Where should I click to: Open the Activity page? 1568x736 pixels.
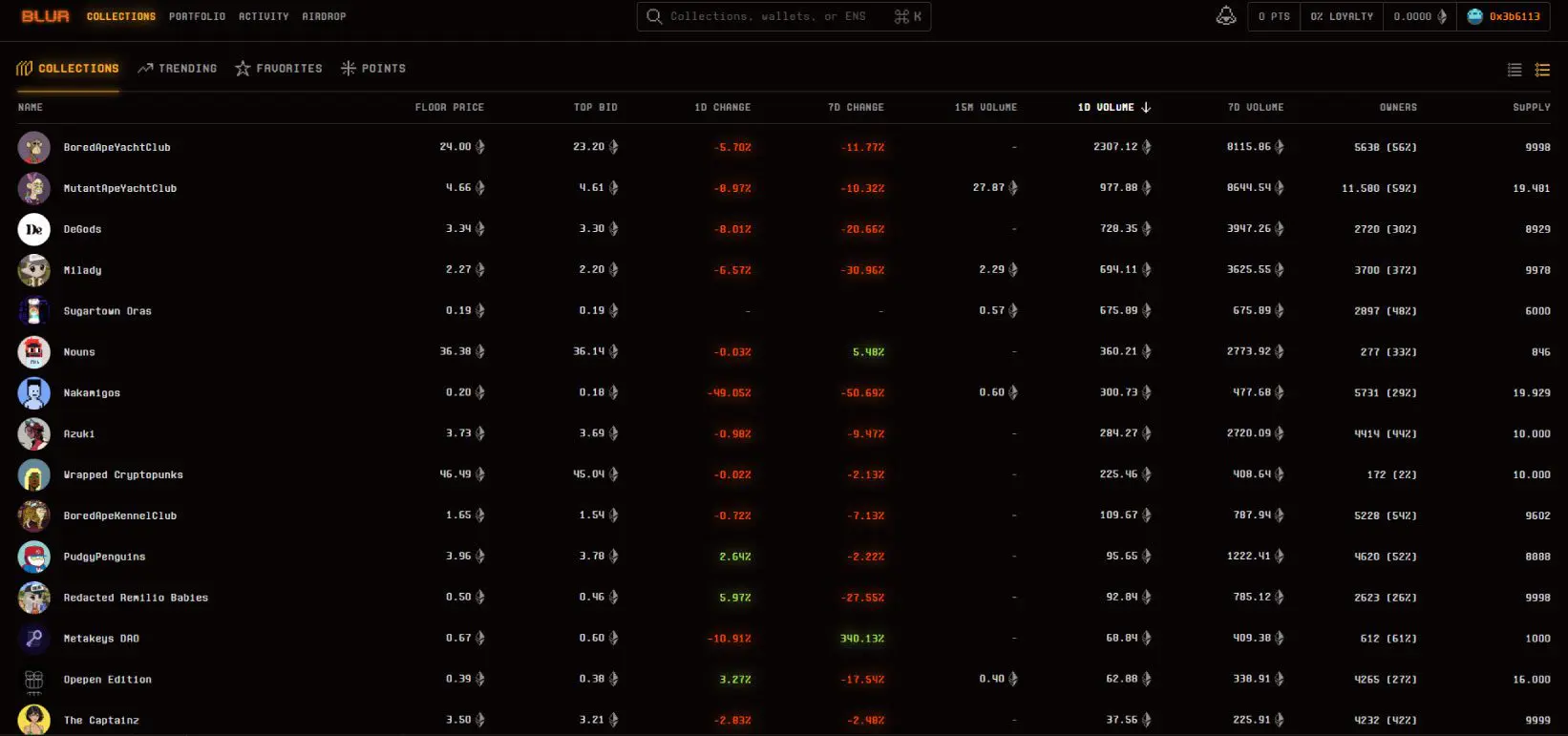[x=264, y=16]
